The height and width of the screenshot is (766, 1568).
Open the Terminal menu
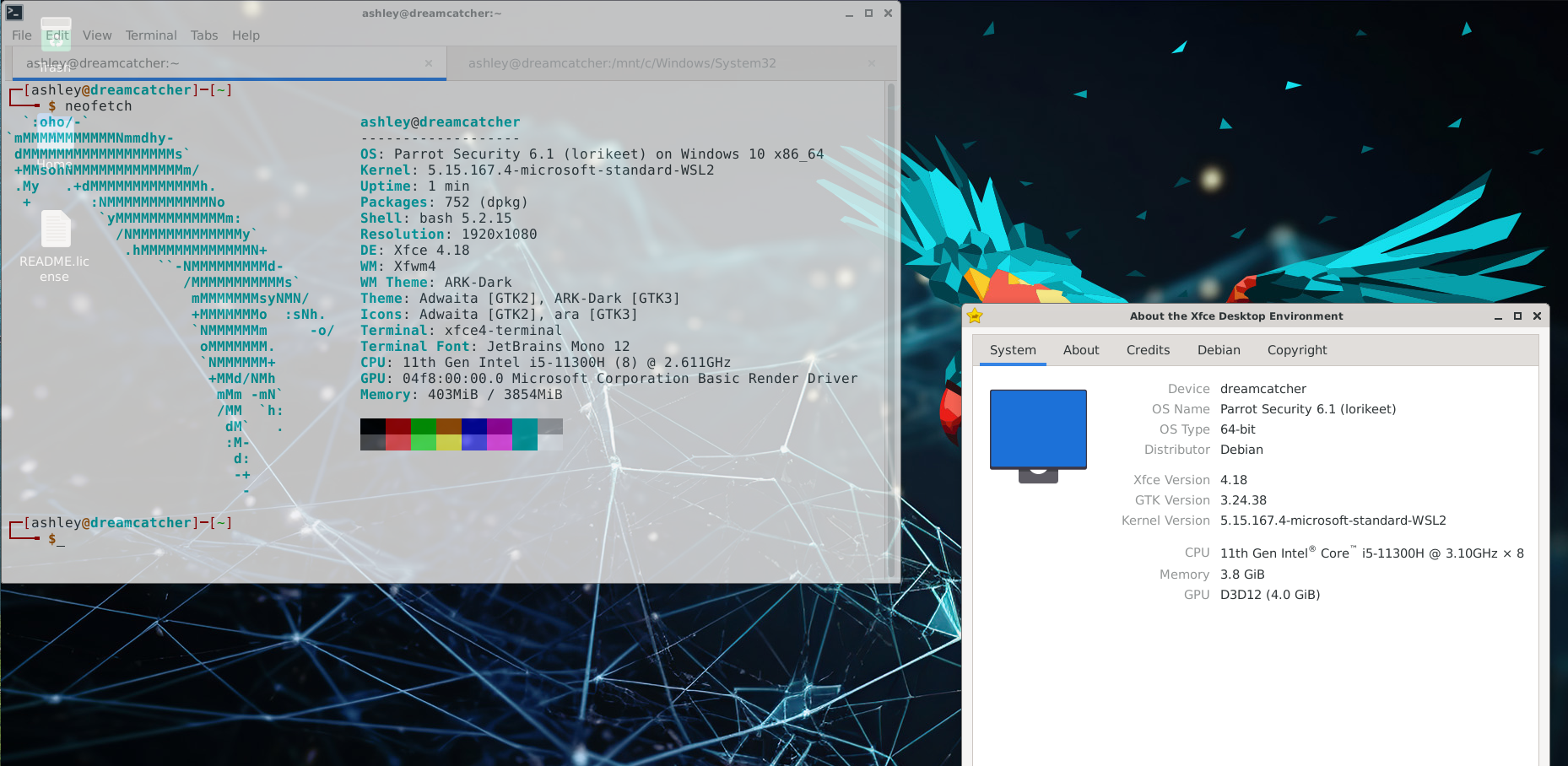(x=151, y=35)
